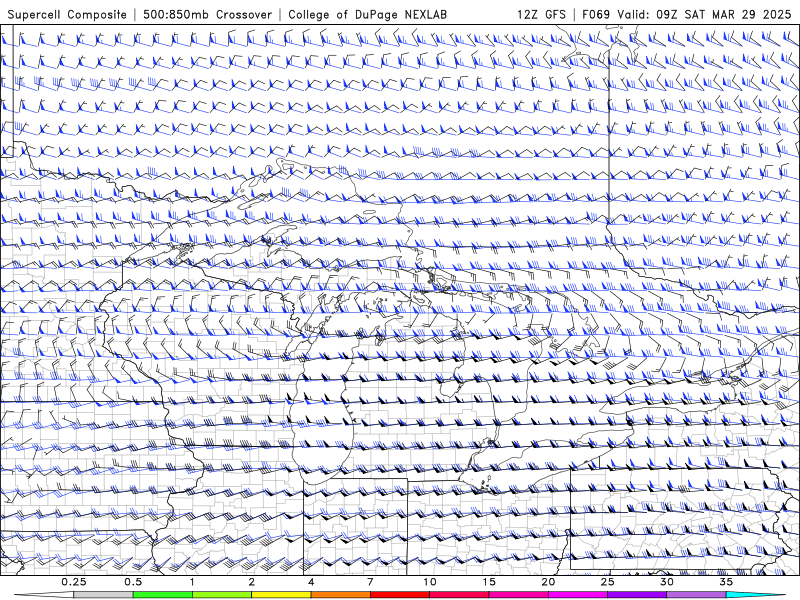800x600 pixels.
Task: Click the crimson 10–15 legend segment
Action: tap(459, 595)
